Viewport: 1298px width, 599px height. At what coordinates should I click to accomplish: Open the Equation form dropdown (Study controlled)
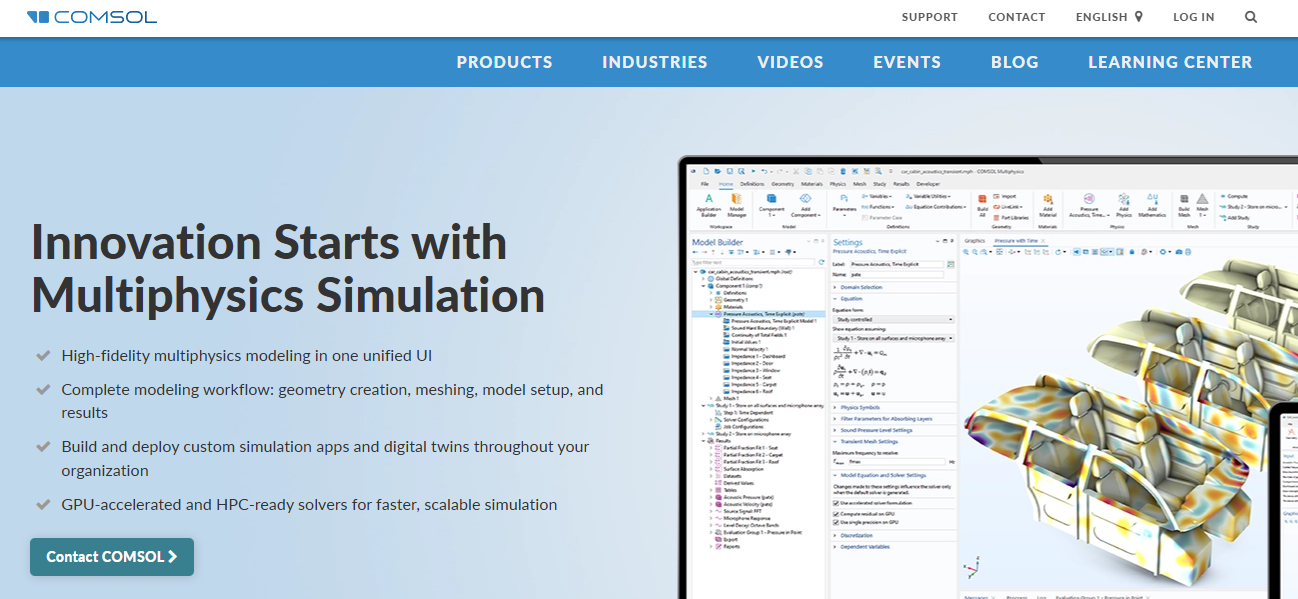tap(894, 319)
